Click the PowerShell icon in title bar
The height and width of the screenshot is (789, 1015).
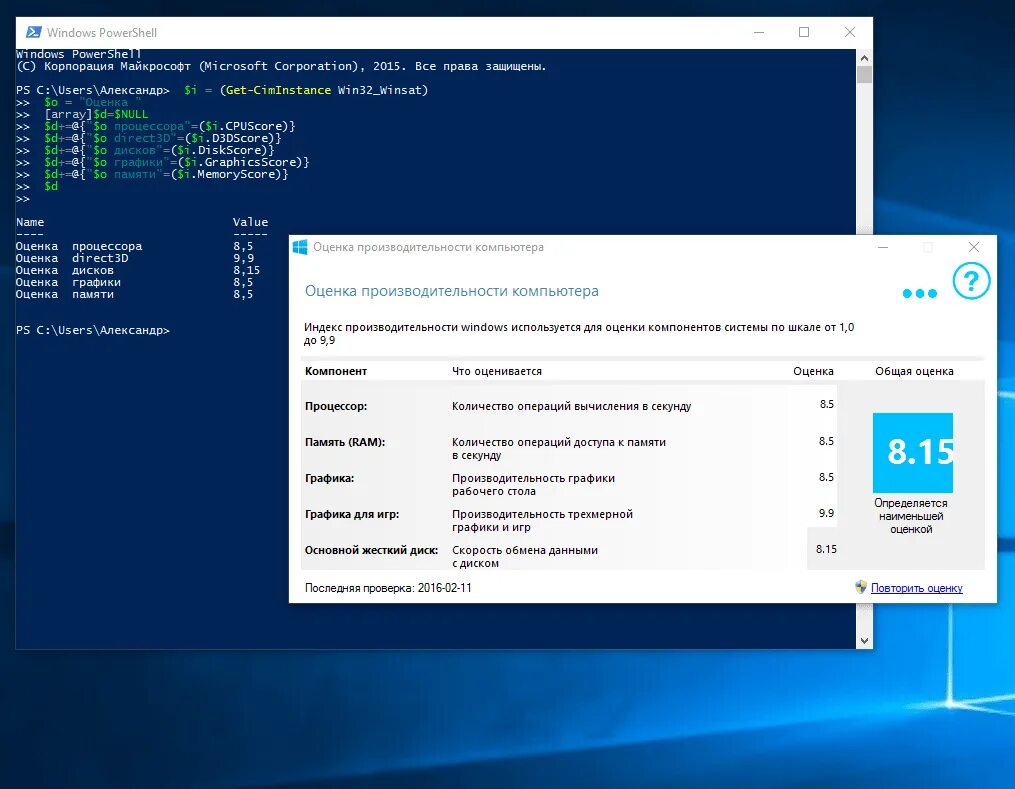(34, 32)
